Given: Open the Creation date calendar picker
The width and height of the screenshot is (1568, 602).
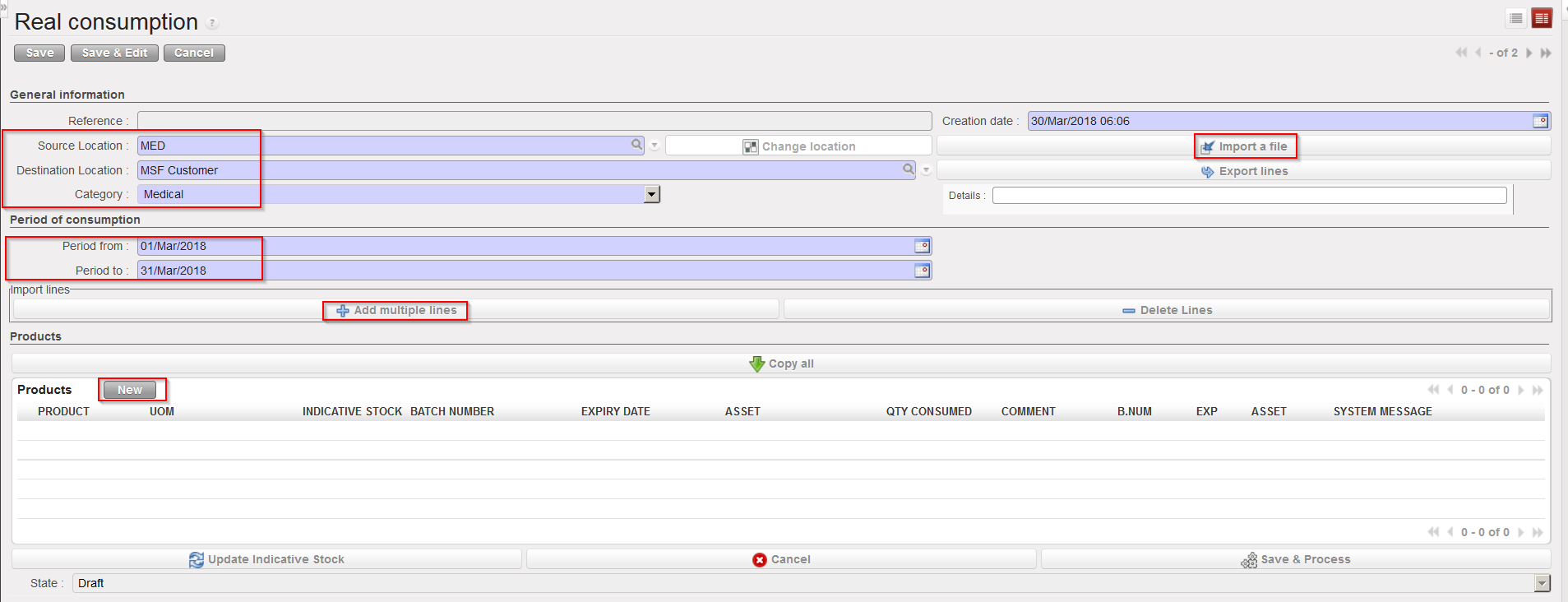Looking at the screenshot, I should pyautogui.click(x=1540, y=121).
